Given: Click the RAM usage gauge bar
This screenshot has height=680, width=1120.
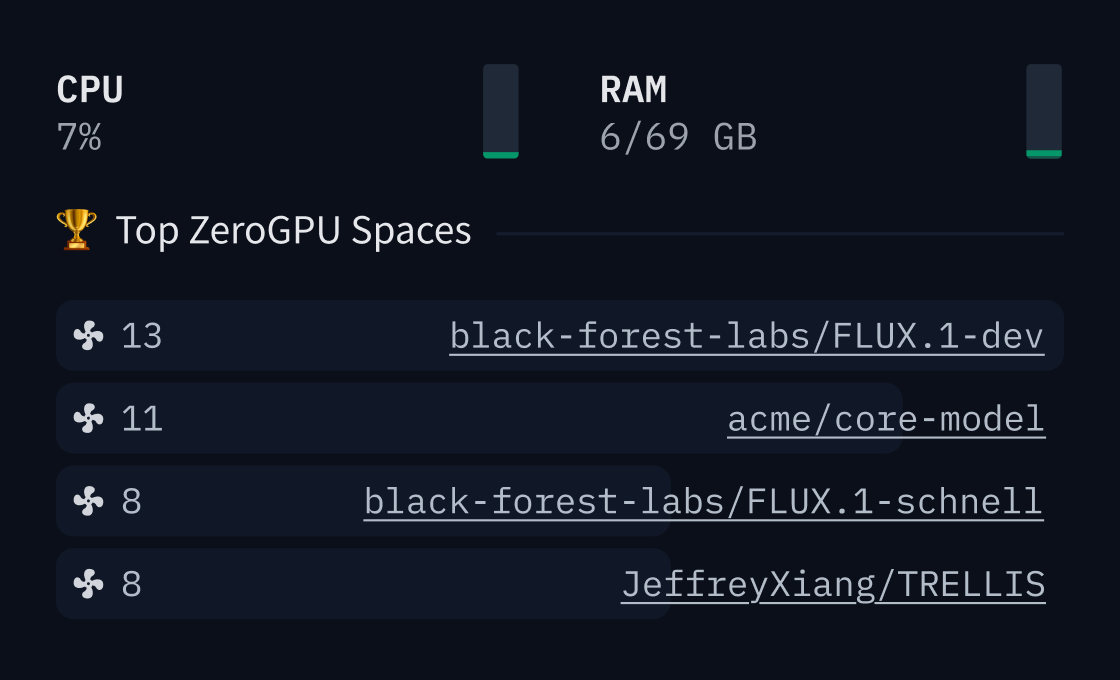Looking at the screenshot, I should tap(1045, 111).
